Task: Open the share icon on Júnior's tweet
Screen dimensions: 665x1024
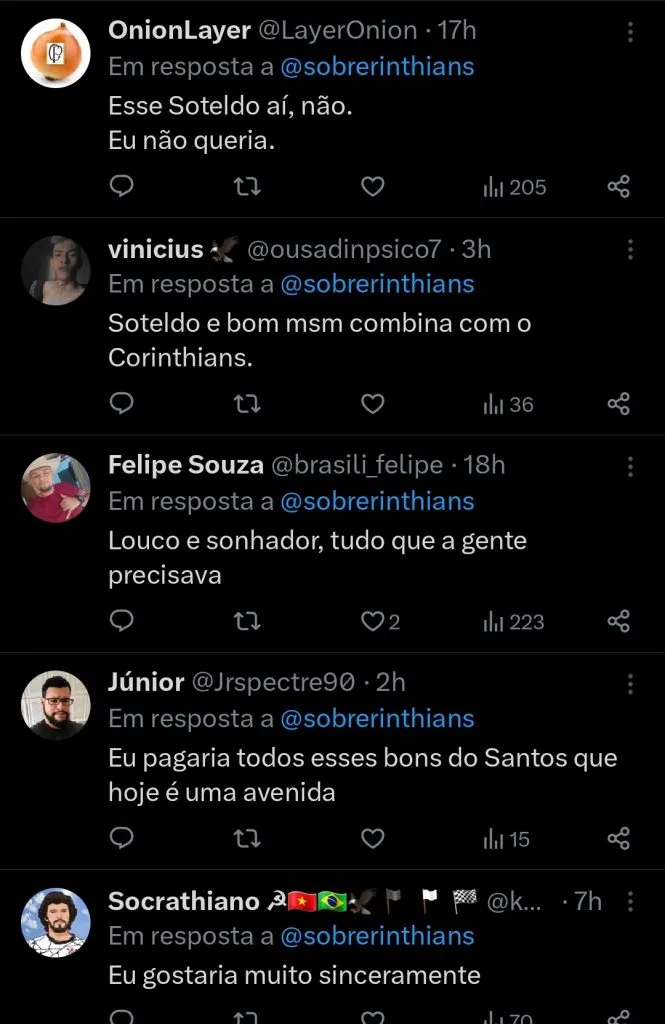Action: (619, 839)
